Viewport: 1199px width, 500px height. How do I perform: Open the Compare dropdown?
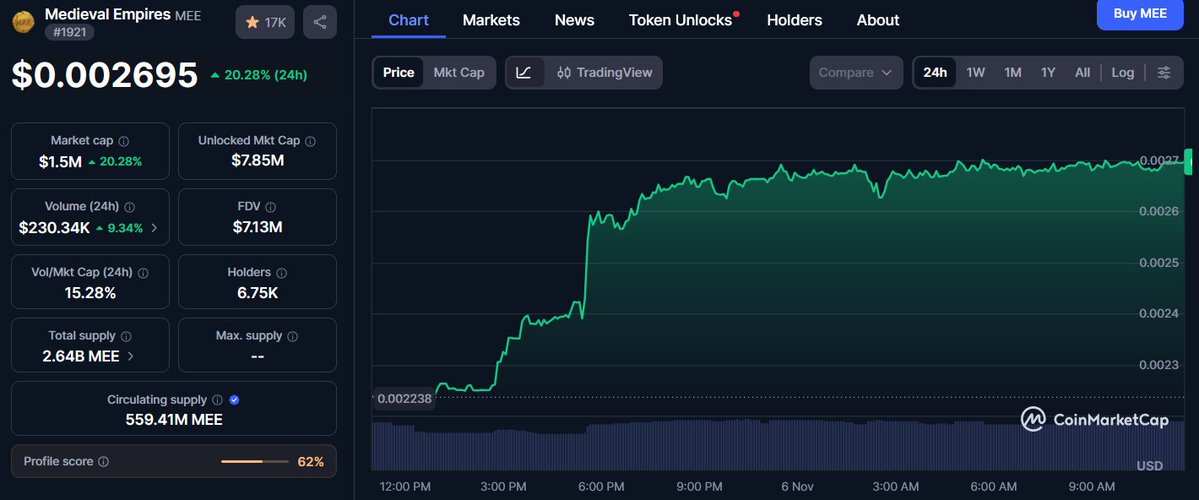[856, 72]
